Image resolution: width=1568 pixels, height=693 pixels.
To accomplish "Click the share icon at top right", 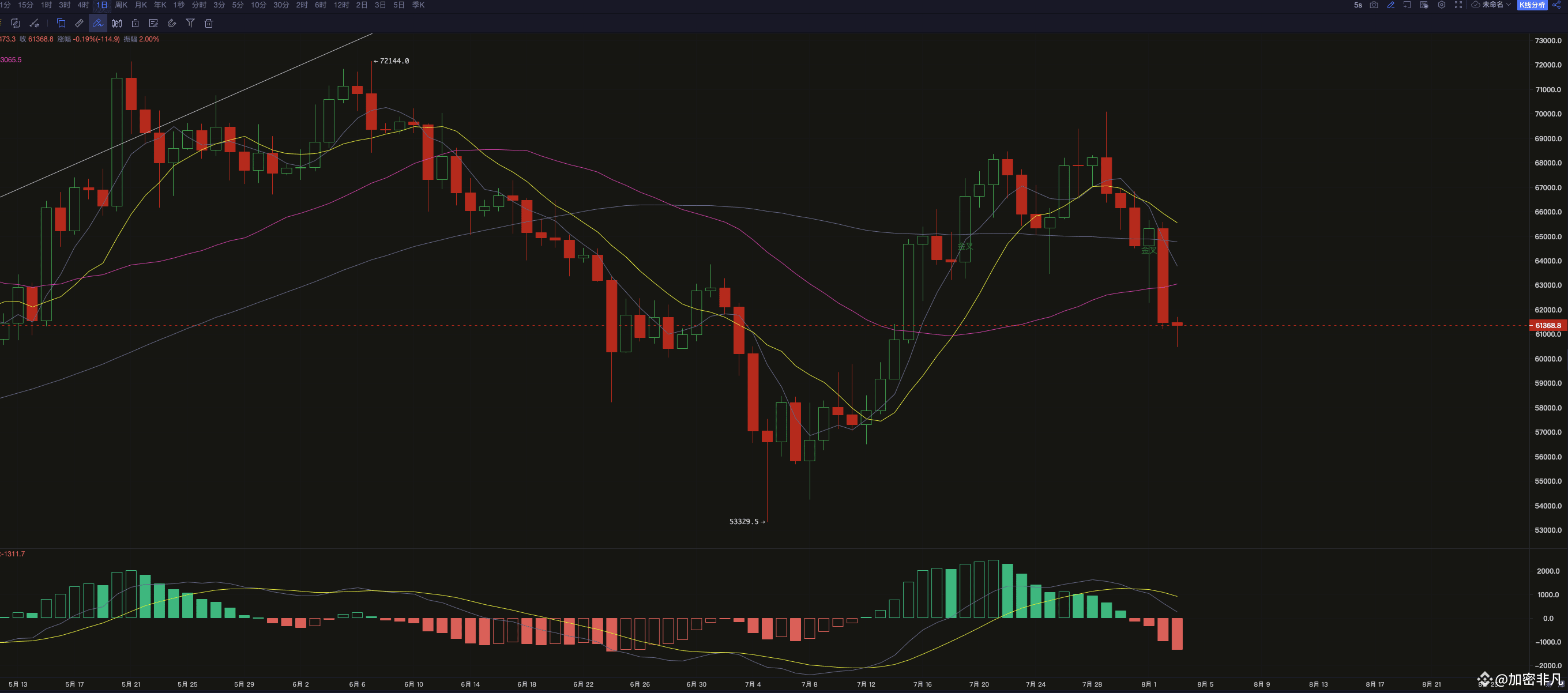I will [x=1556, y=5].
